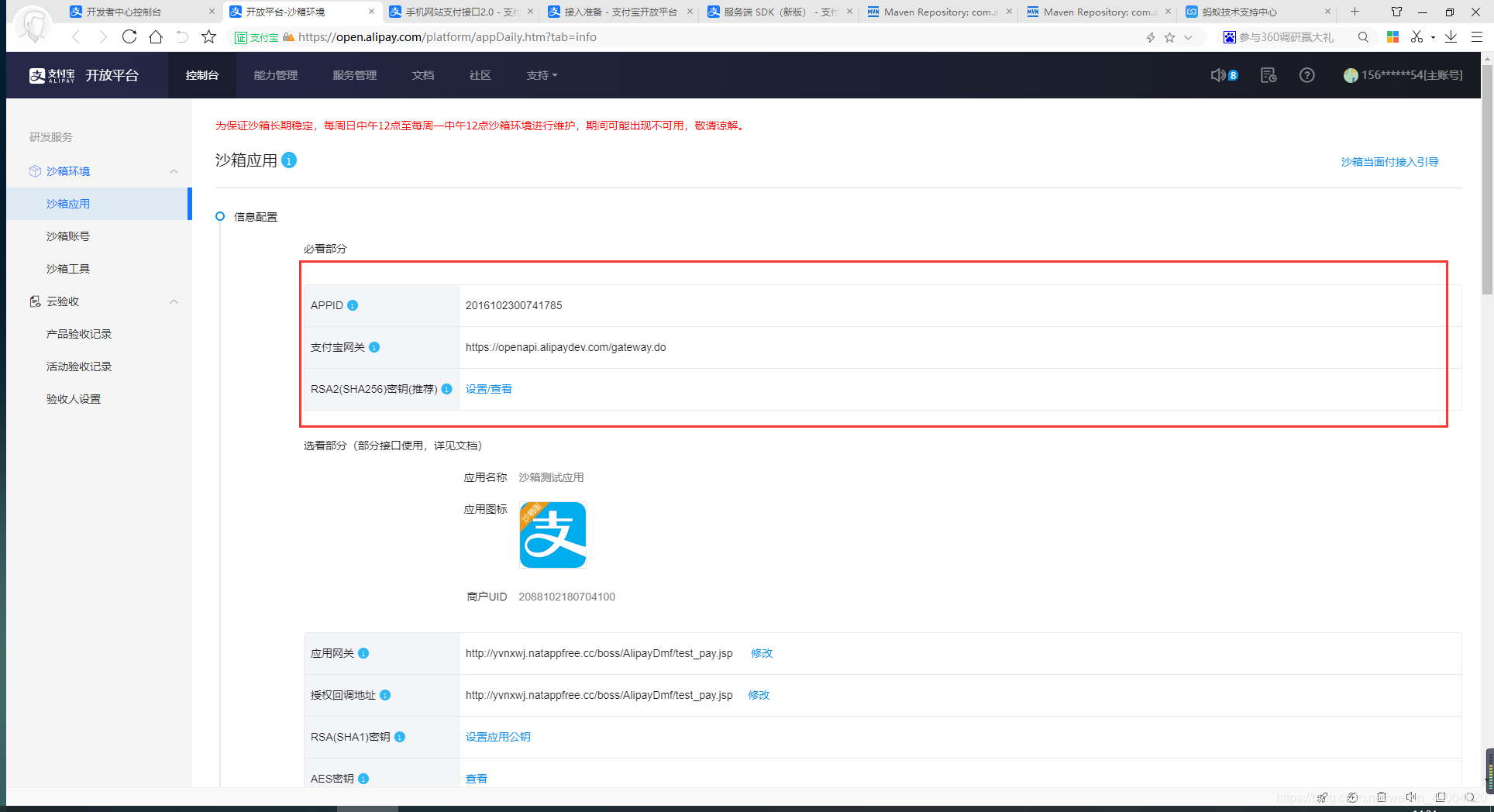The image size is (1494, 812).
Task: Open 能力管理 in top navigation
Action: pos(276,75)
